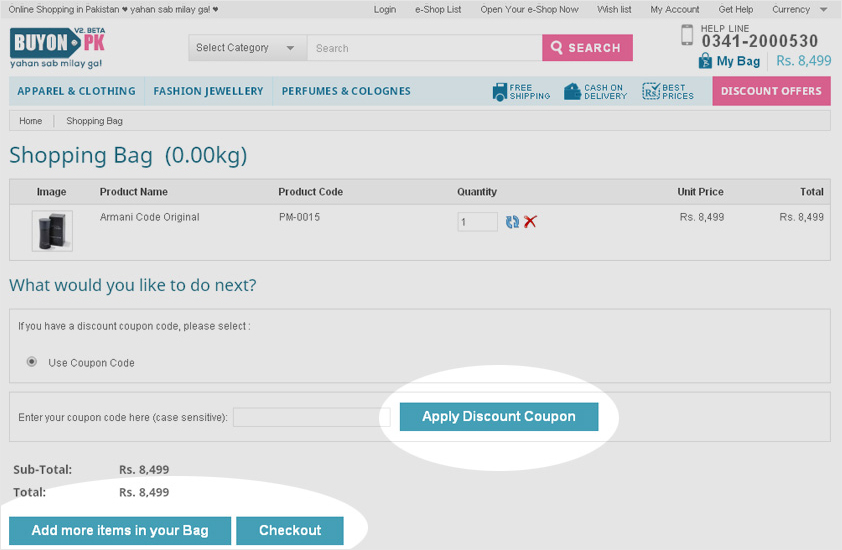Viewport: 842px width, 550px height.
Task: Click the coupon code input field
Action: click(312, 417)
